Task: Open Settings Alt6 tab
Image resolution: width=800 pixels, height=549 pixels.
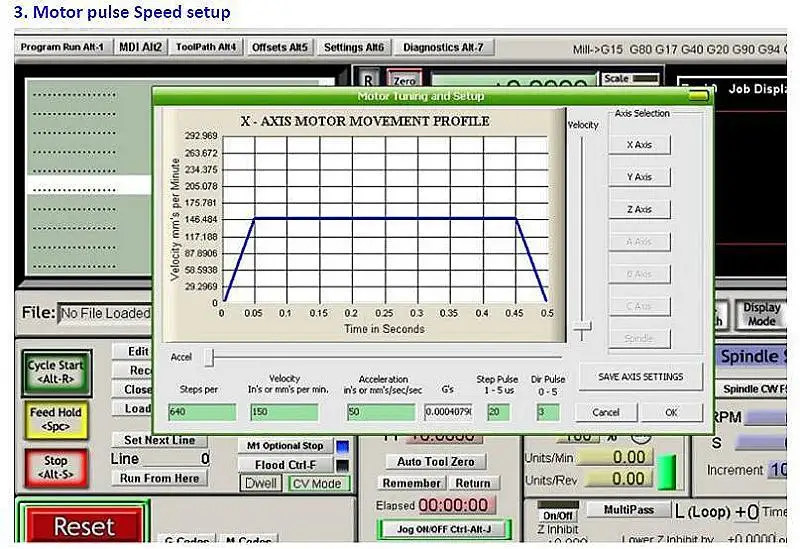Action: pos(354,47)
